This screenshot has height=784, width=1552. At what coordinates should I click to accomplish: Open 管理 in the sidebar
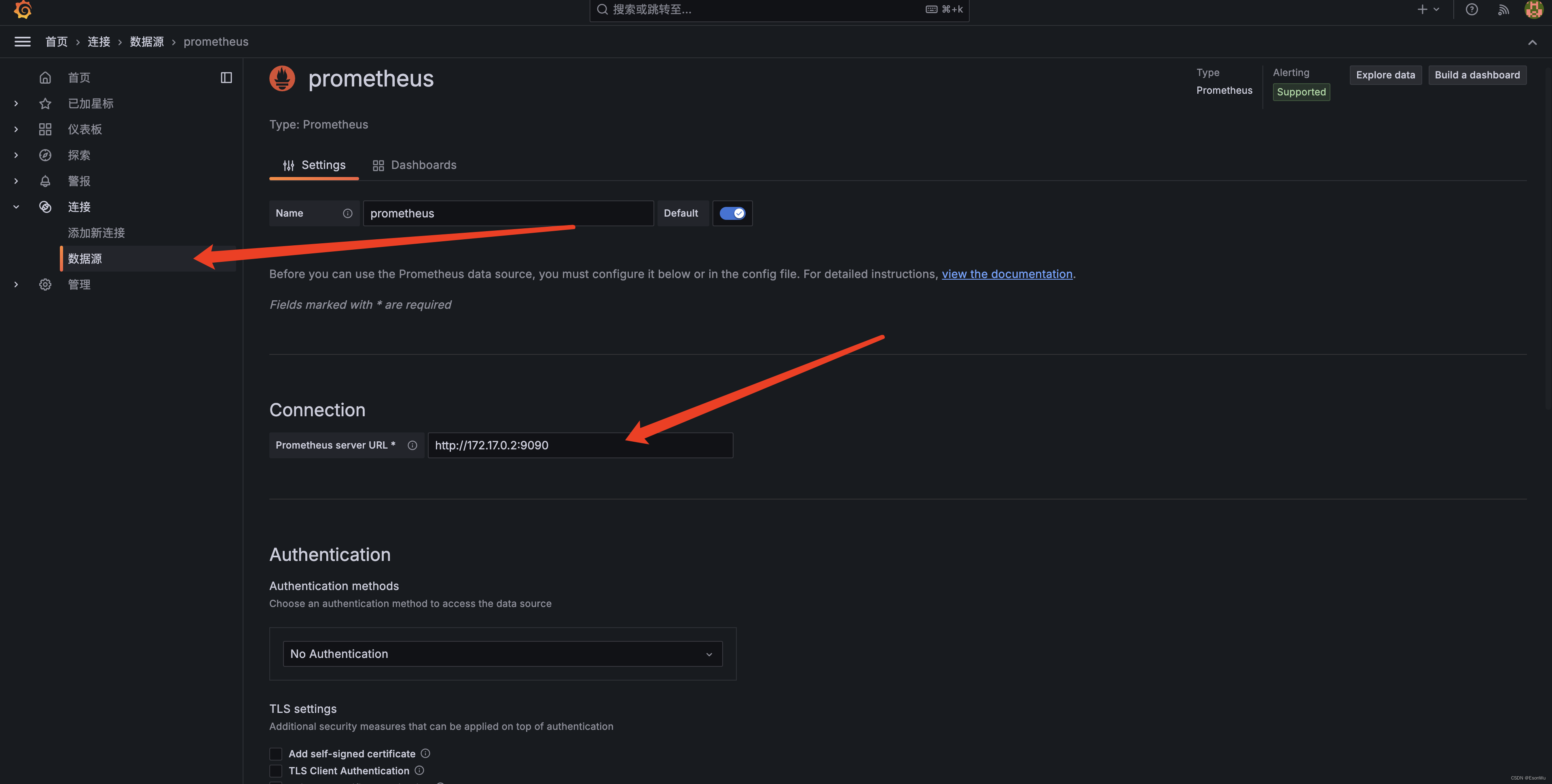click(79, 285)
